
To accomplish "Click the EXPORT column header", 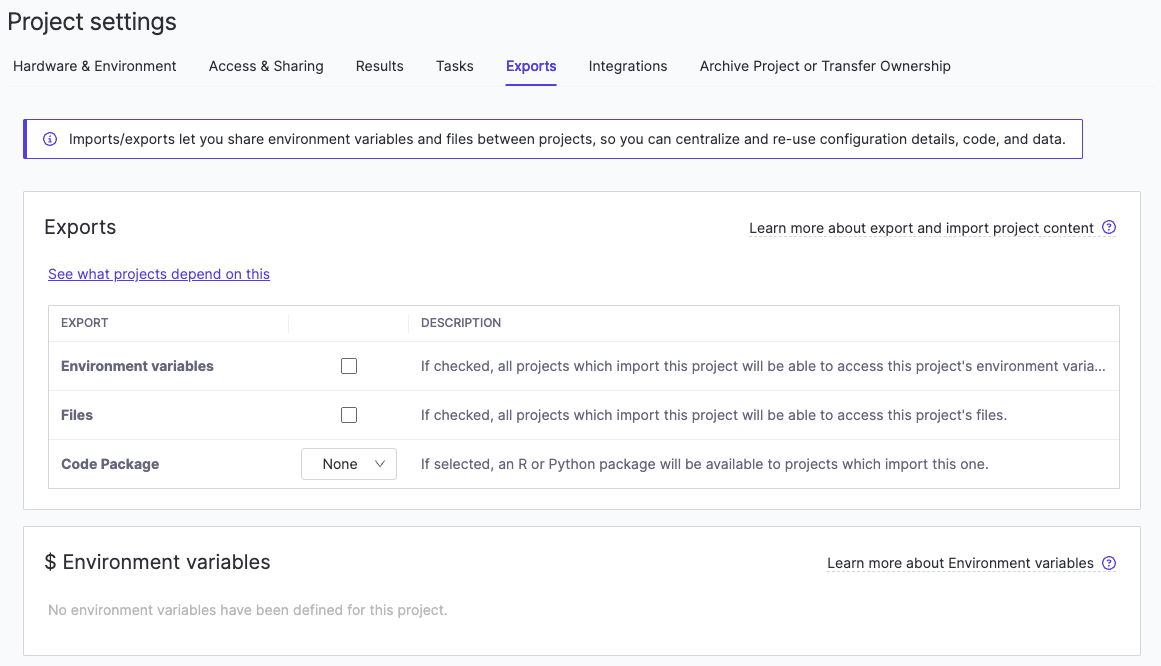I will coord(84,323).
